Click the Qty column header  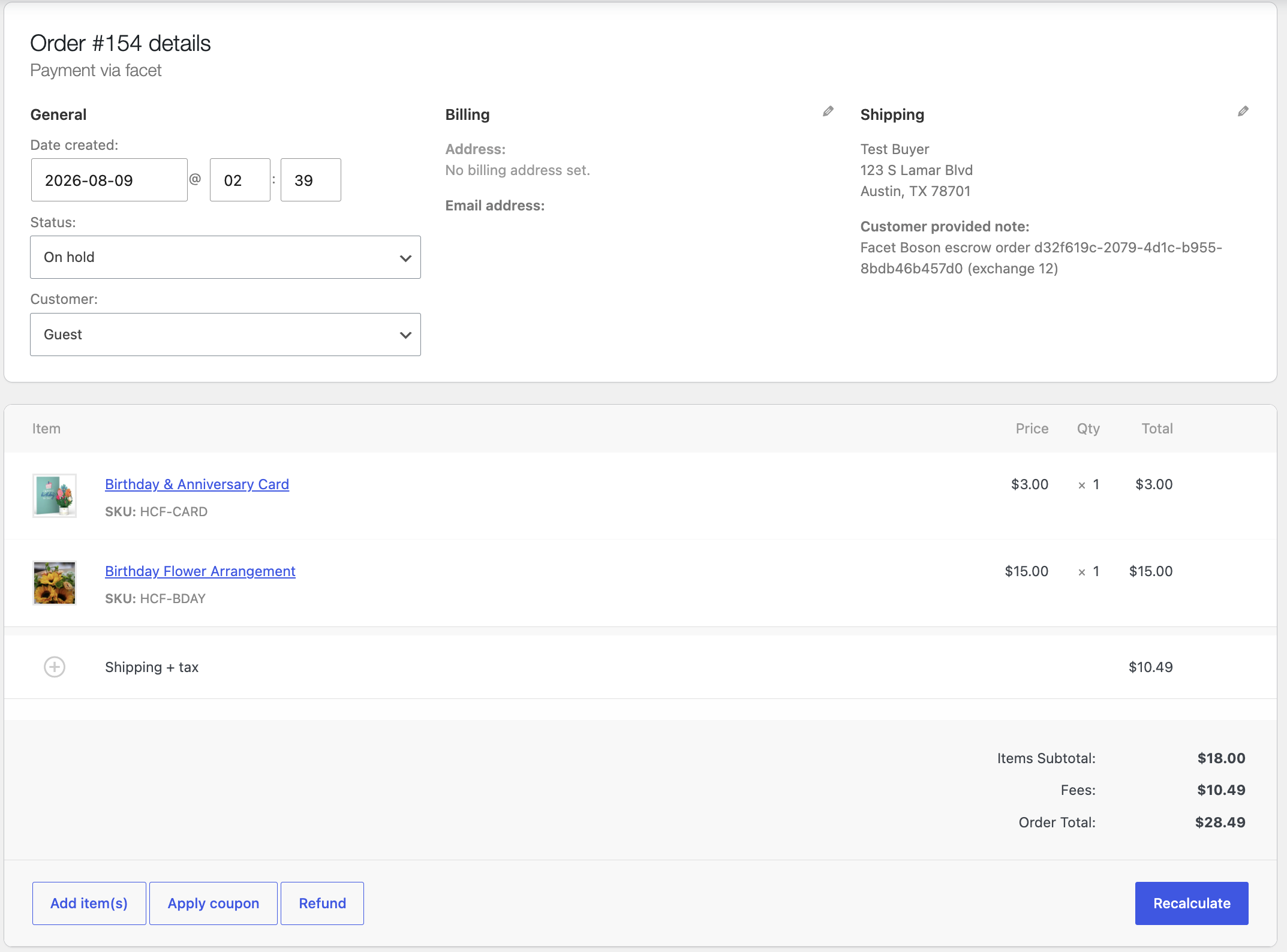pos(1088,429)
